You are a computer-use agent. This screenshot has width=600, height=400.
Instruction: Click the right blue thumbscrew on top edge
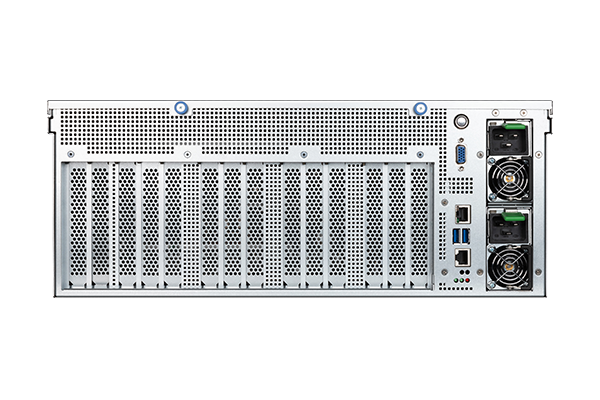(x=421, y=108)
